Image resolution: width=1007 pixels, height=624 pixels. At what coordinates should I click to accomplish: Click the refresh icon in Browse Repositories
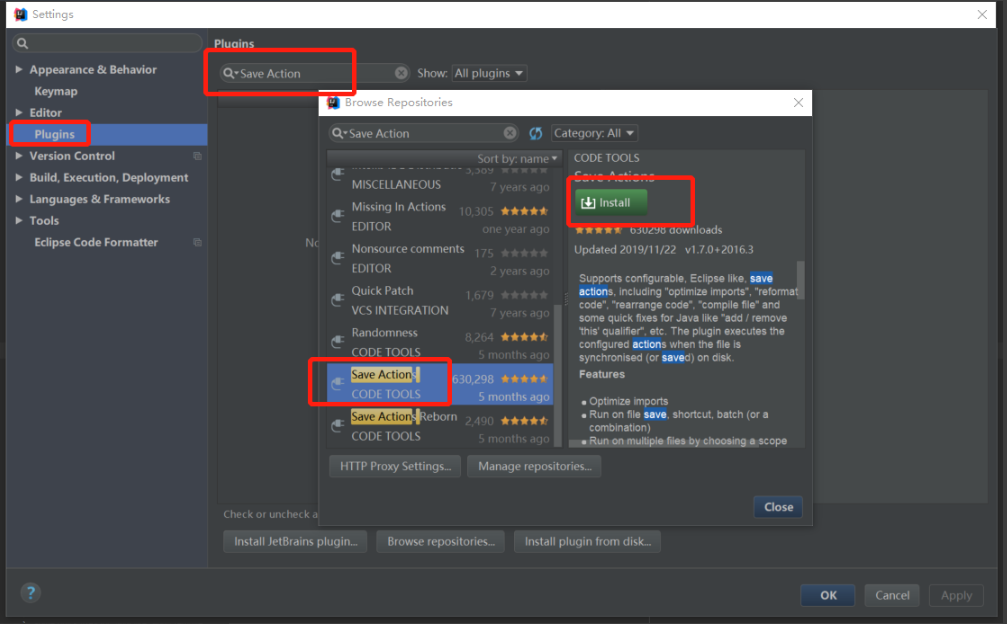(536, 133)
